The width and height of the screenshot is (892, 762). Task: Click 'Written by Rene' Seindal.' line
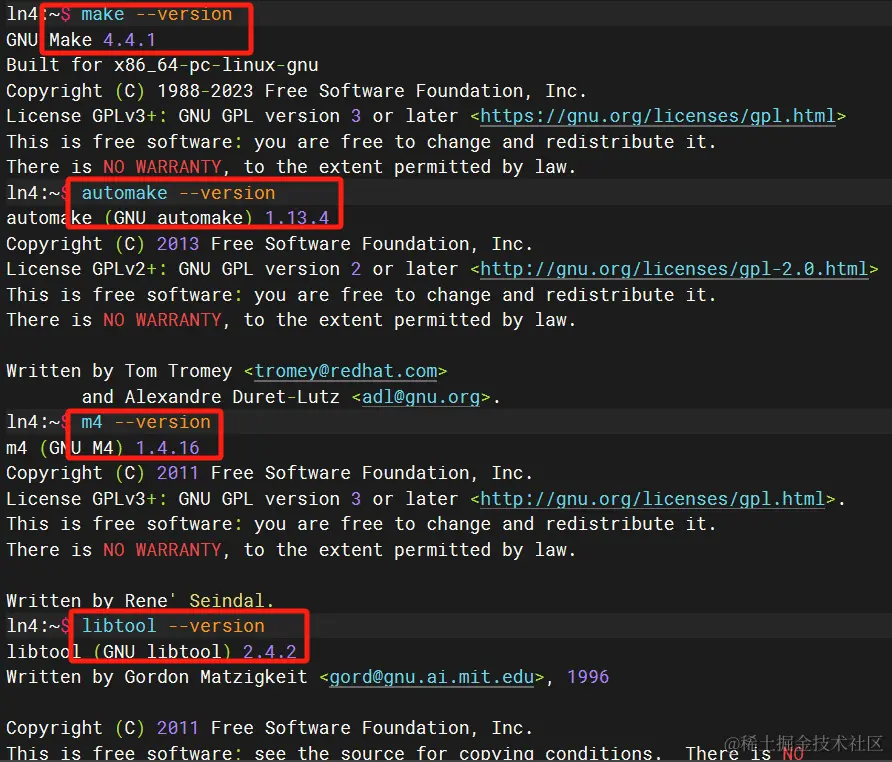140,601
